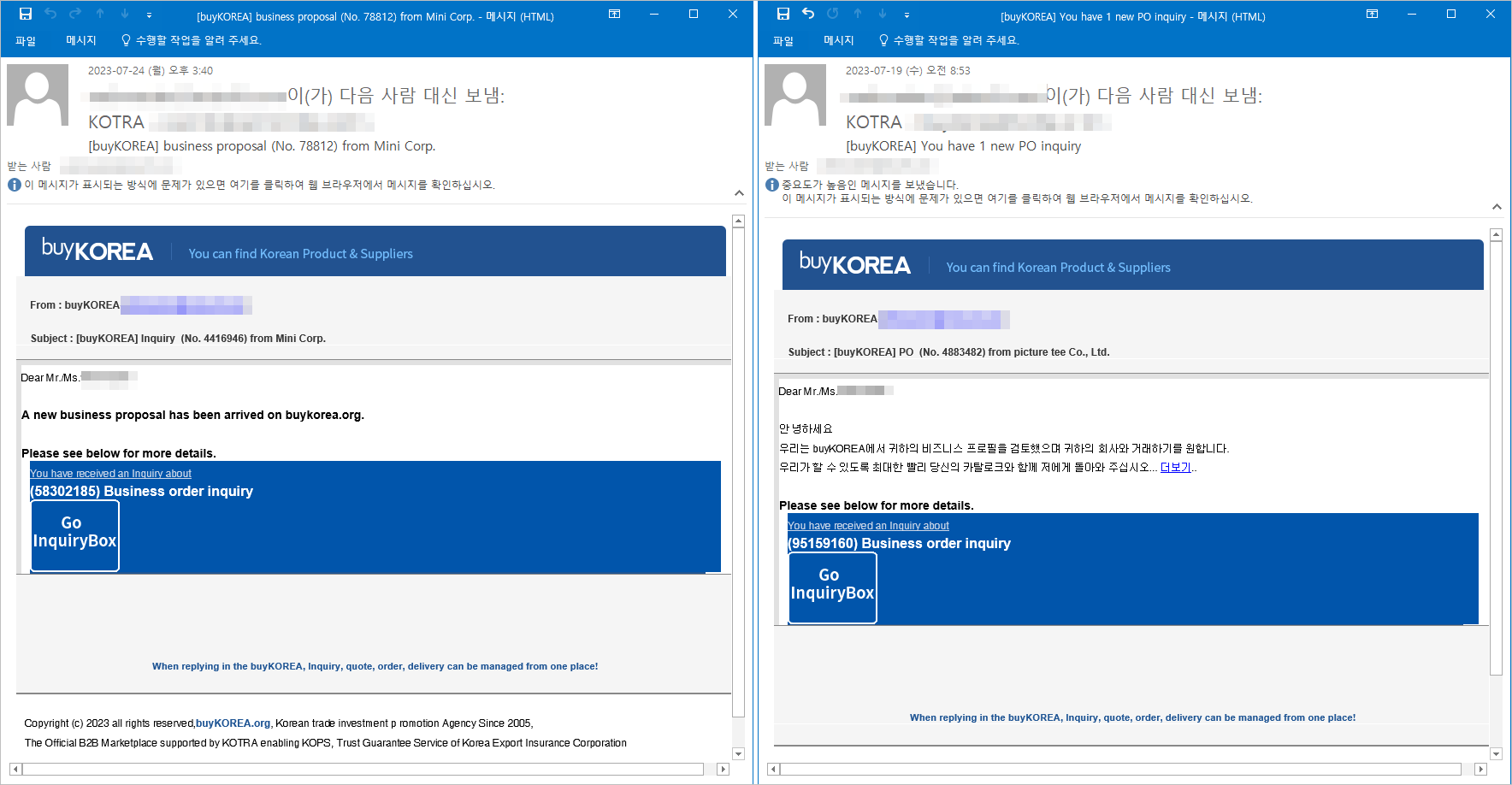Click Go InquiryBox button in right email
This screenshot has width=1512, height=785.
833,587
